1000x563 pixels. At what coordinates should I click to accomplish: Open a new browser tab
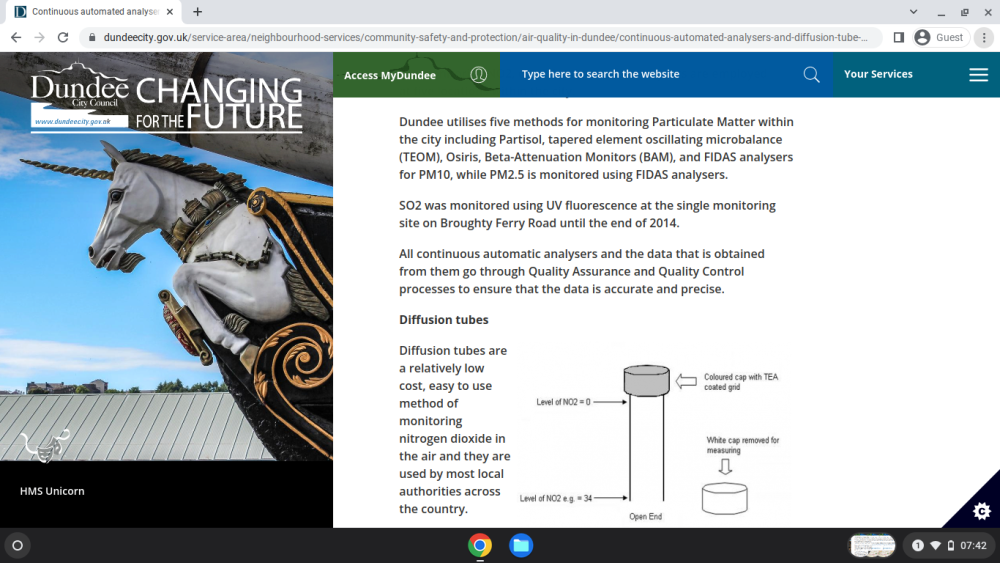[x=198, y=11]
